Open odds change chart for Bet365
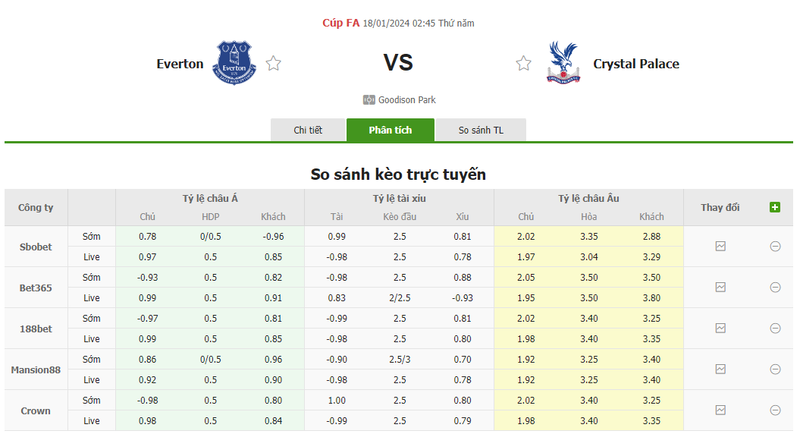Screen dimensions: 800x434 720,287
